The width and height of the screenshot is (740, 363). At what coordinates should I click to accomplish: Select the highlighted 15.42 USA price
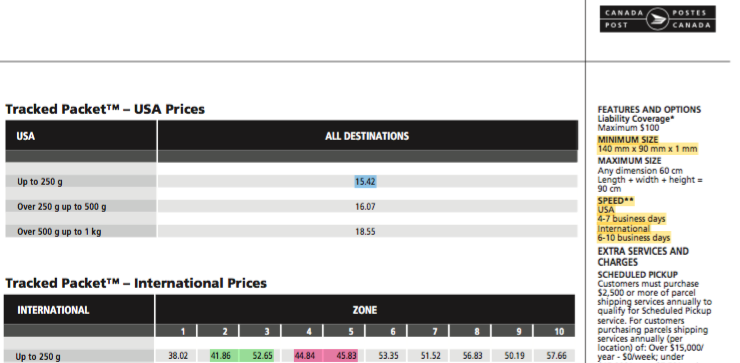[365, 182]
